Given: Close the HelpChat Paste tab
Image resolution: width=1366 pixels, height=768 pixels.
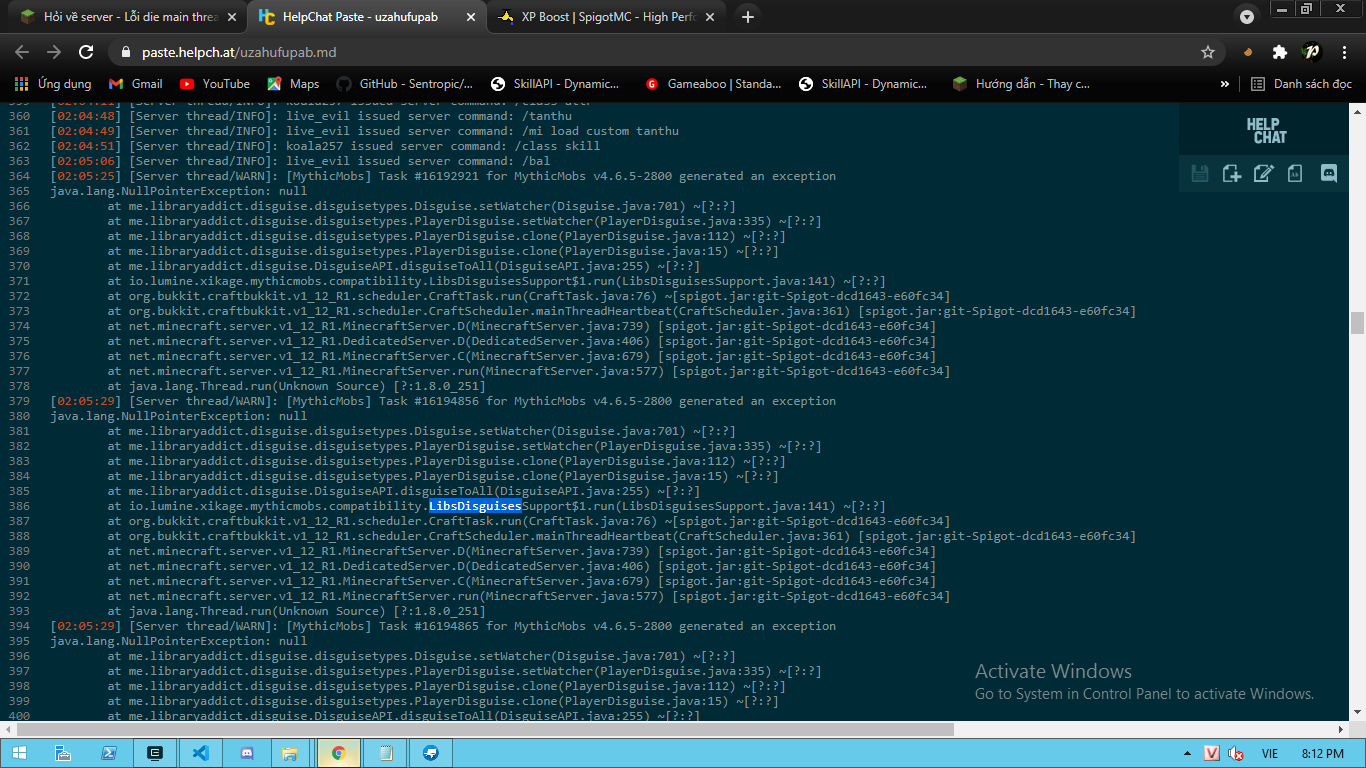Looking at the screenshot, I should pos(469,17).
